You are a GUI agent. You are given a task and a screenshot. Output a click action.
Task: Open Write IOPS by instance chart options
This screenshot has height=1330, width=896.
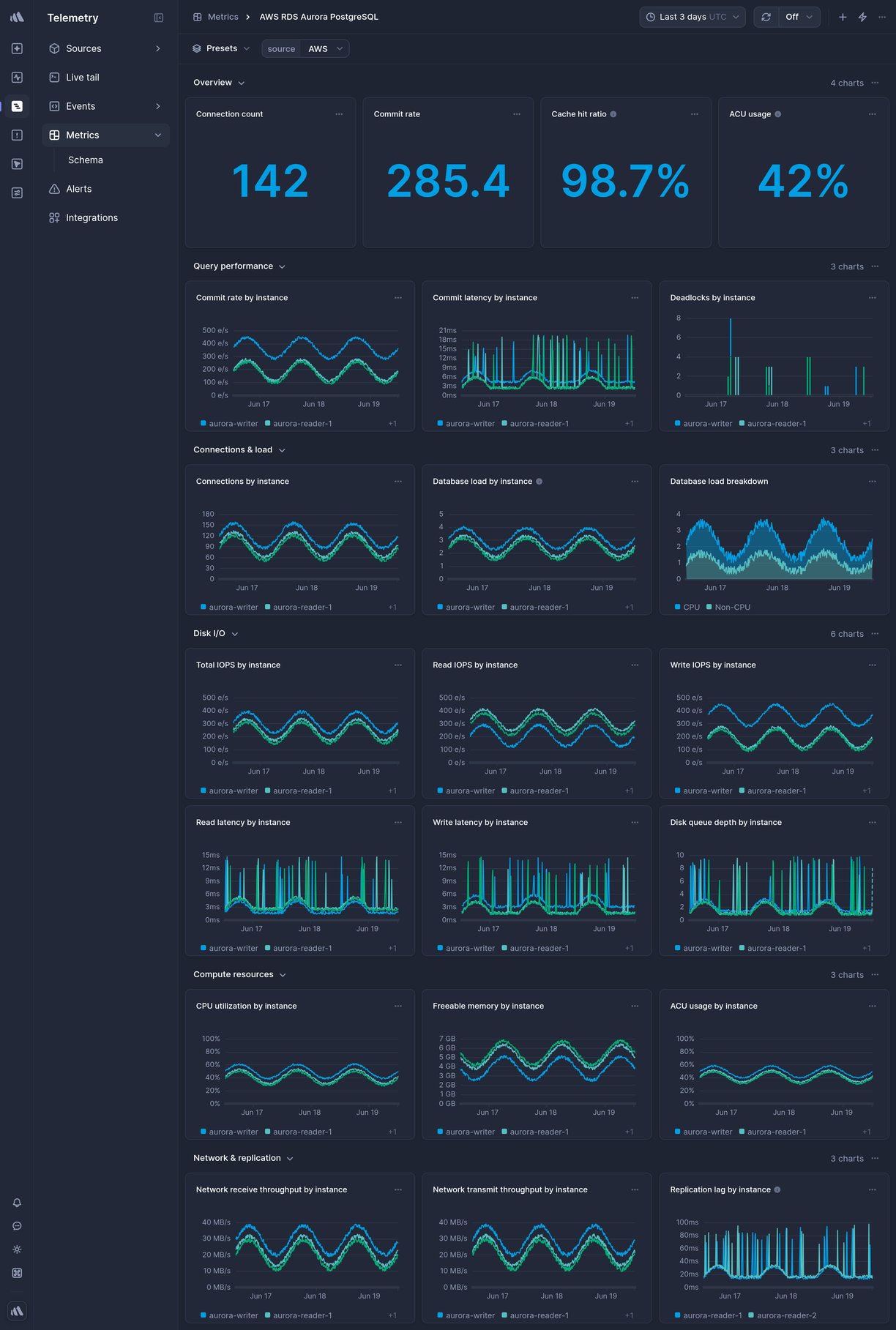click(873, 665)
